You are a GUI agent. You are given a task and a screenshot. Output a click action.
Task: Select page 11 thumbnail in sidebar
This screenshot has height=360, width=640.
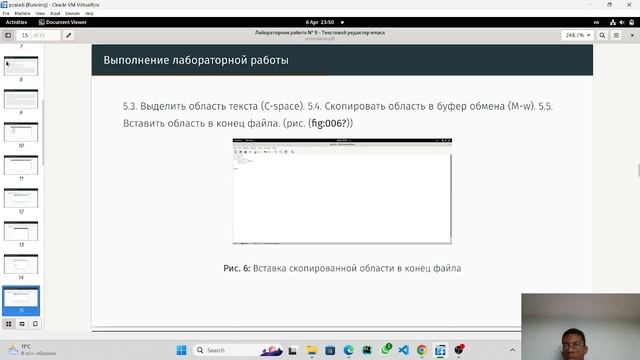coord(21,165)
